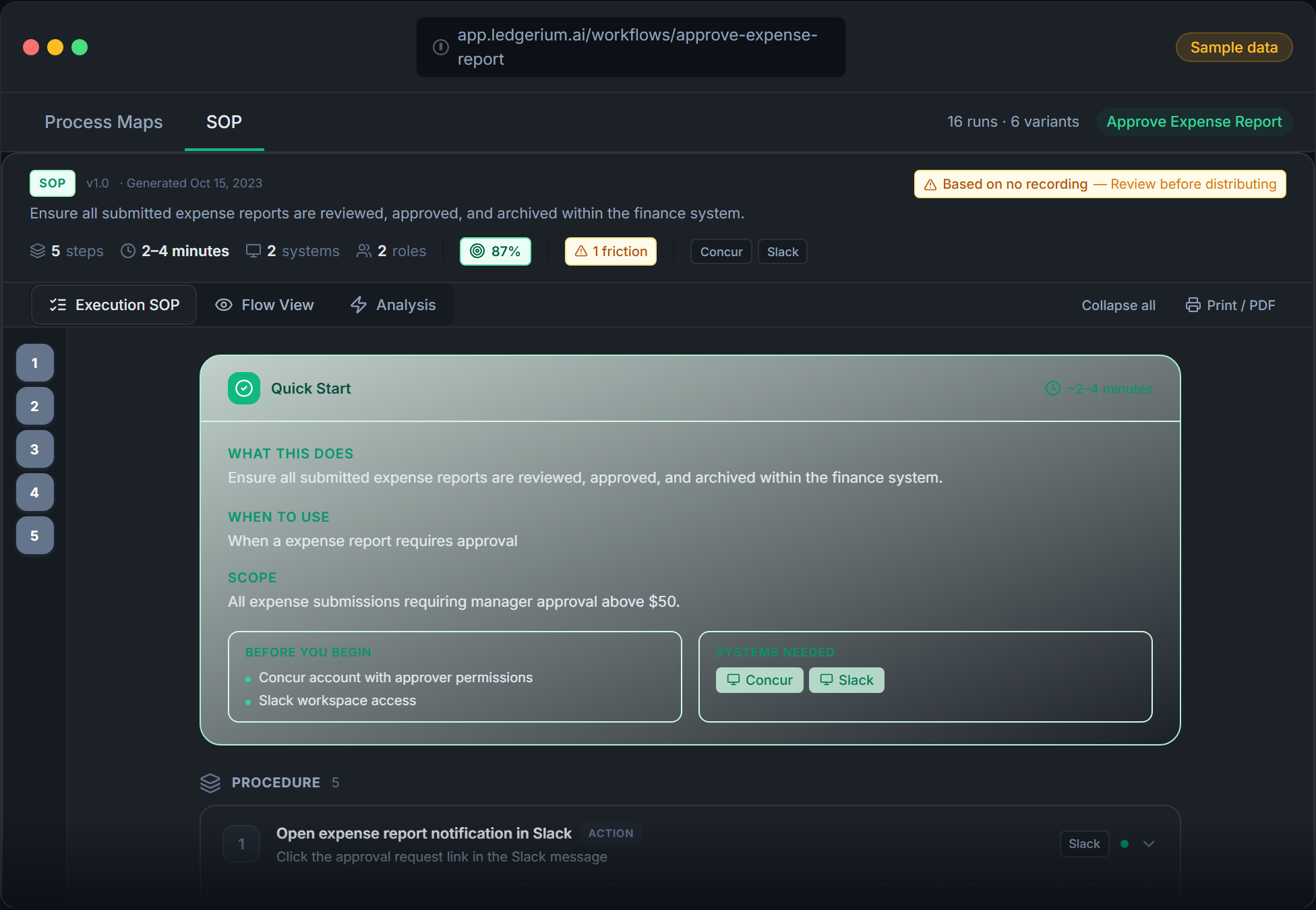The height and width of the screenshot is (910, 1316).
Task: Switch to Flow View
Action: [264, 305]
